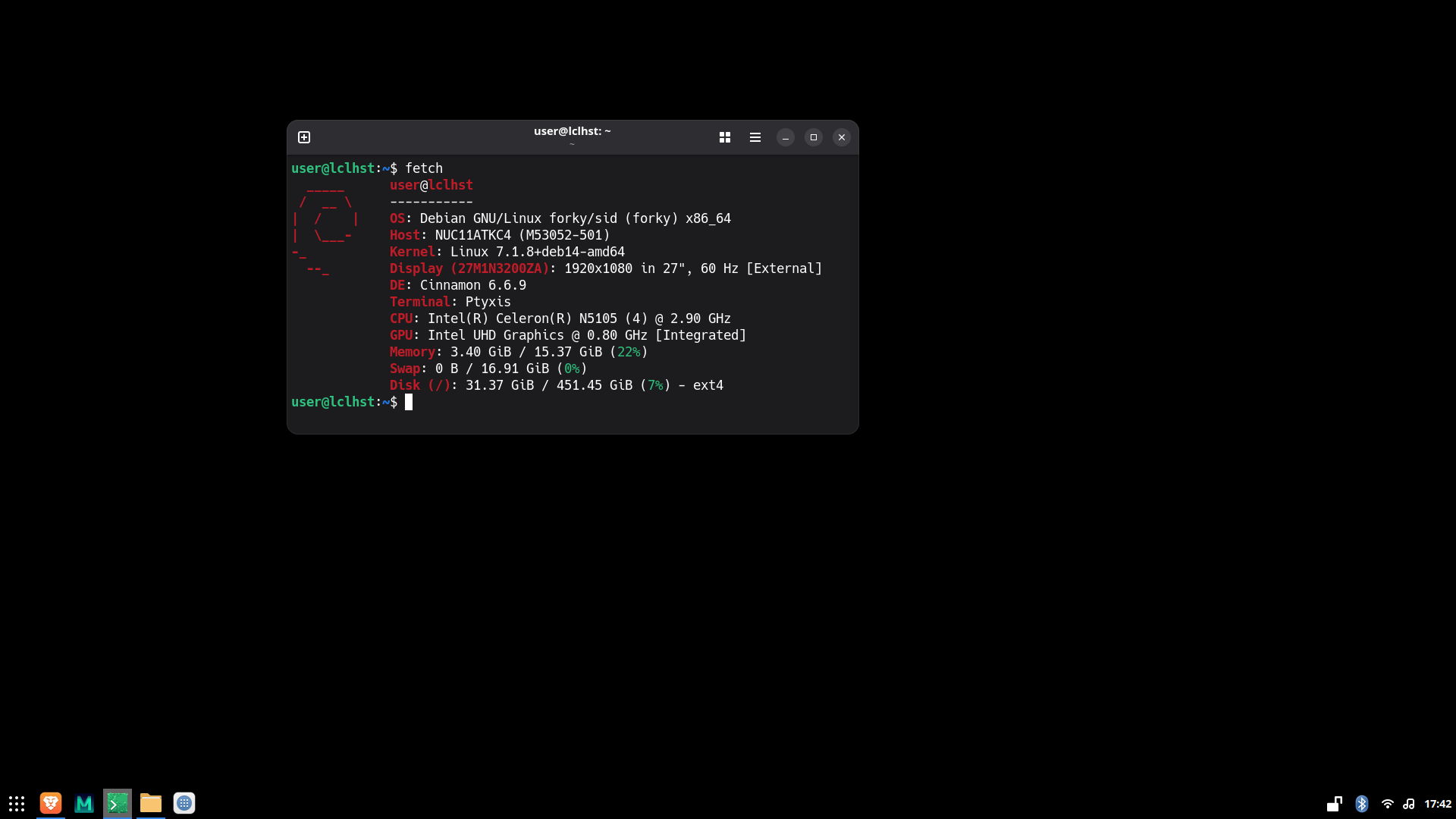The image size is (1456, 819).
Task: Click the typed 'fetch' command
Action: tap(424, 168)
